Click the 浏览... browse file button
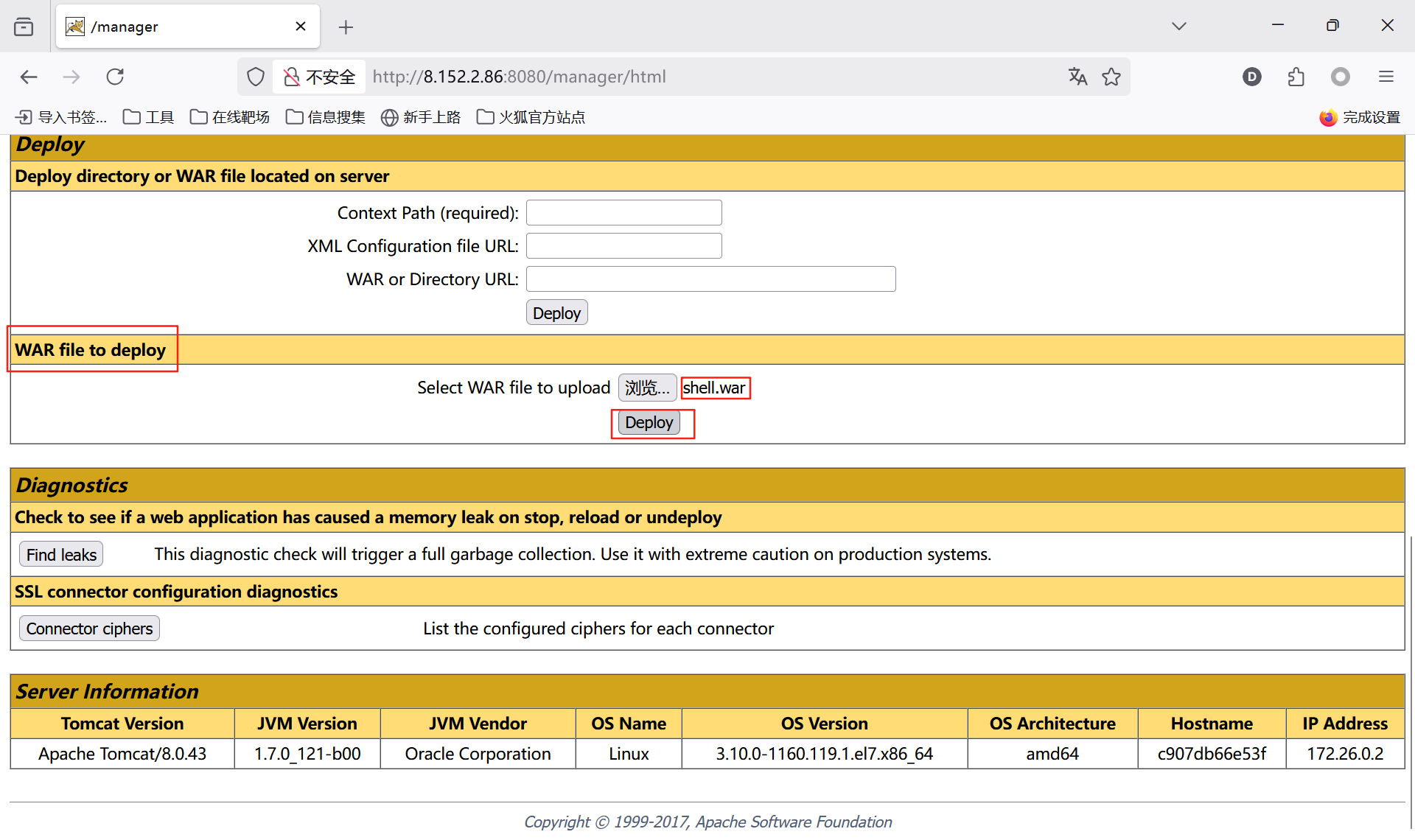This screenshot has height=840, width=1415. tap(648, 388)
